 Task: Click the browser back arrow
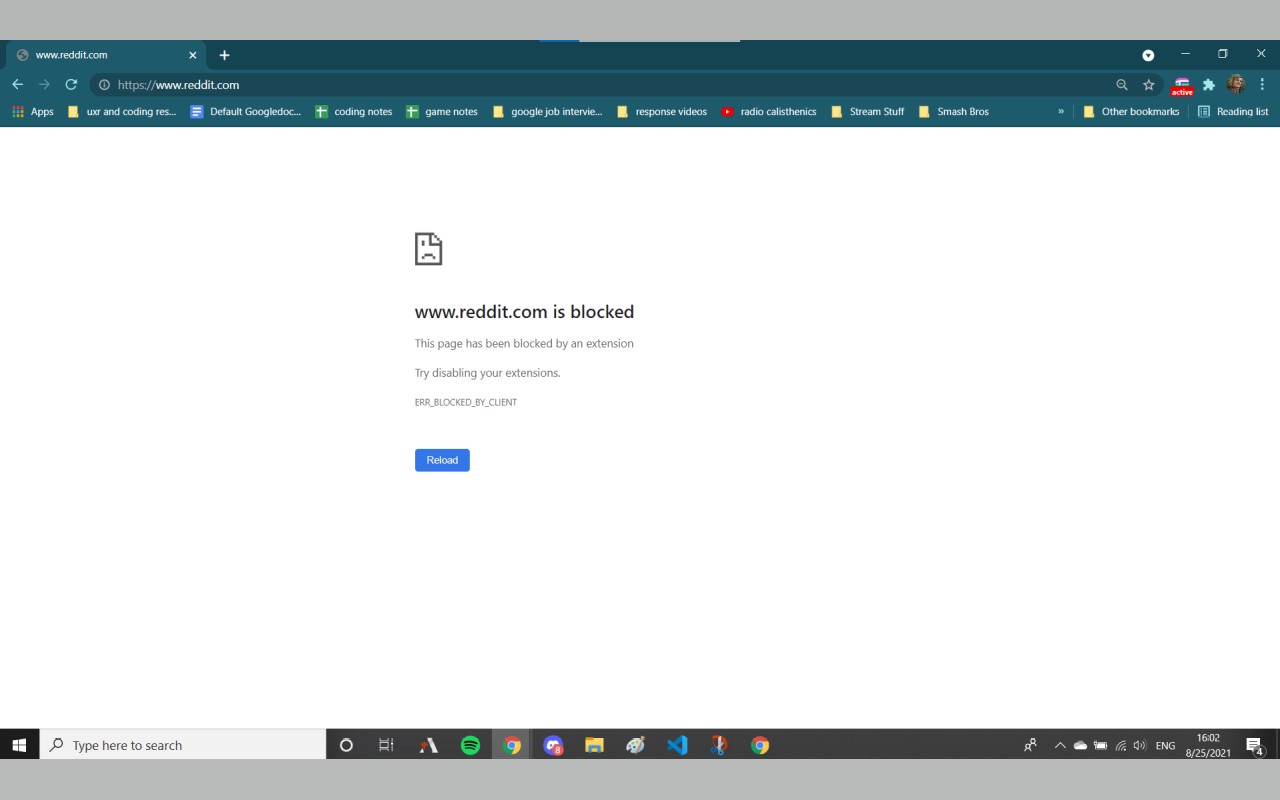17,85
